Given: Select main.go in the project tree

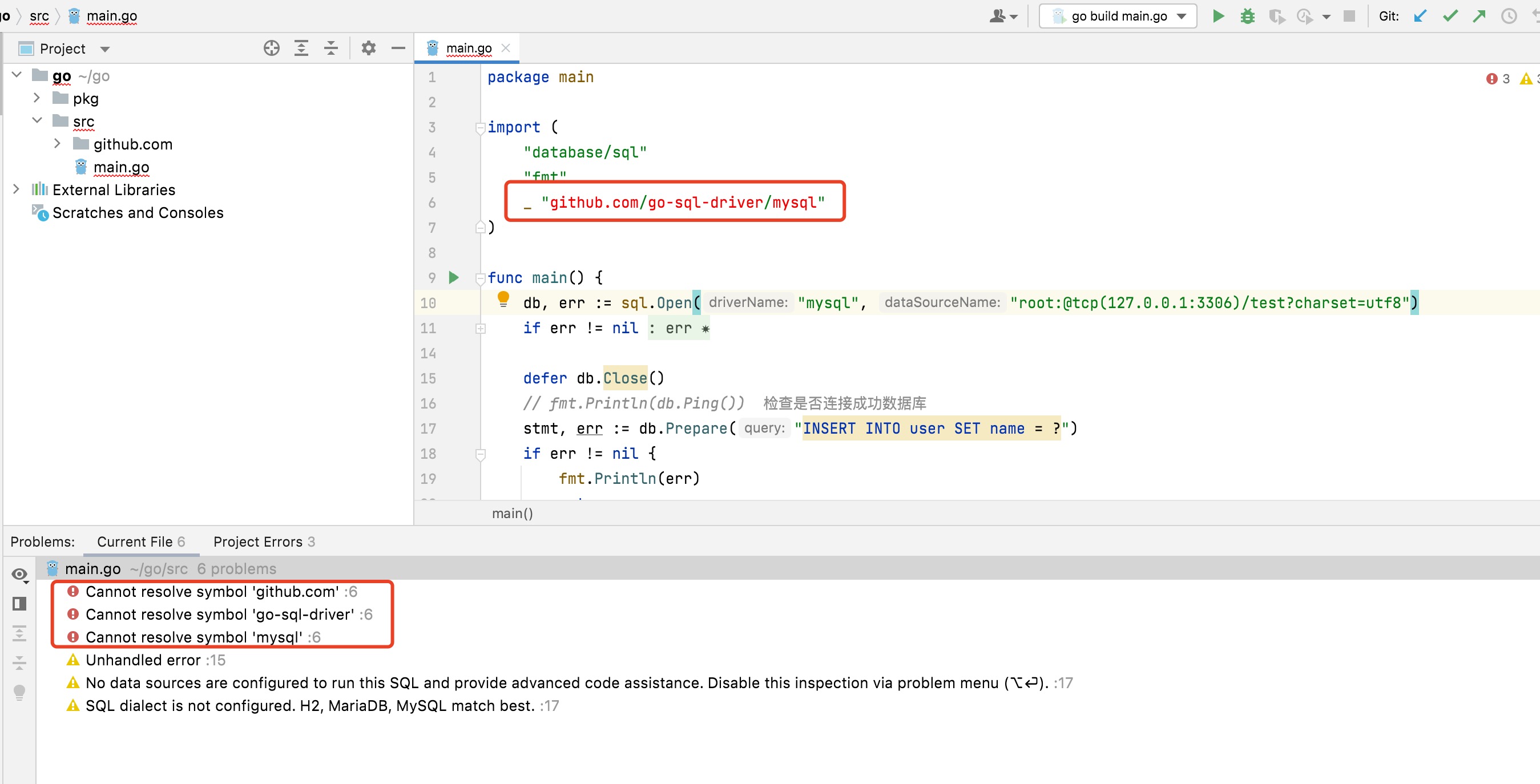Looking at the screenshot, I should click(122, 167).
